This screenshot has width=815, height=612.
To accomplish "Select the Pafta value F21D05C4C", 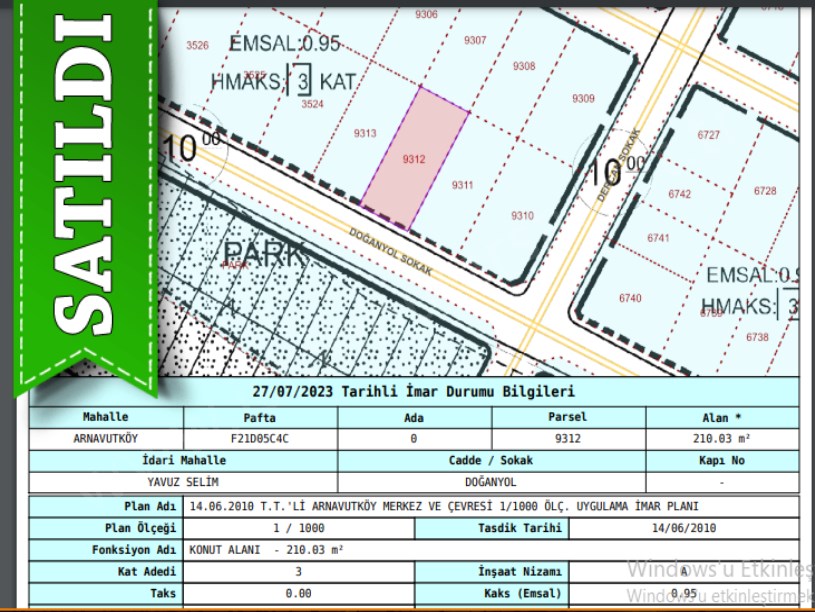I will (x=260, y=438).
